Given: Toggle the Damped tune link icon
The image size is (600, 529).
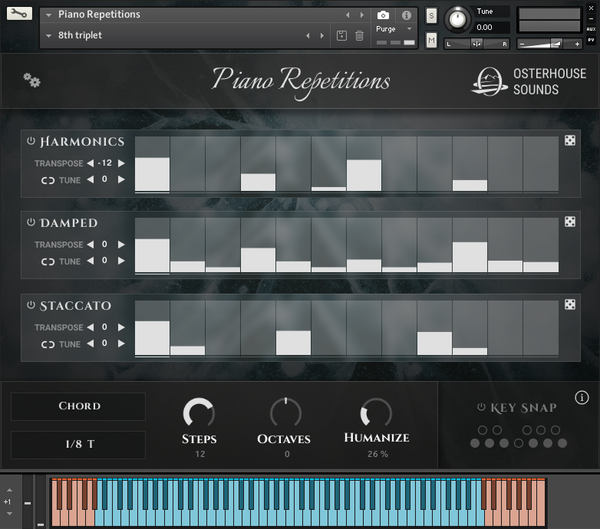Looking at the screenshot, I should pyautogui.click(x=48, y=261).
